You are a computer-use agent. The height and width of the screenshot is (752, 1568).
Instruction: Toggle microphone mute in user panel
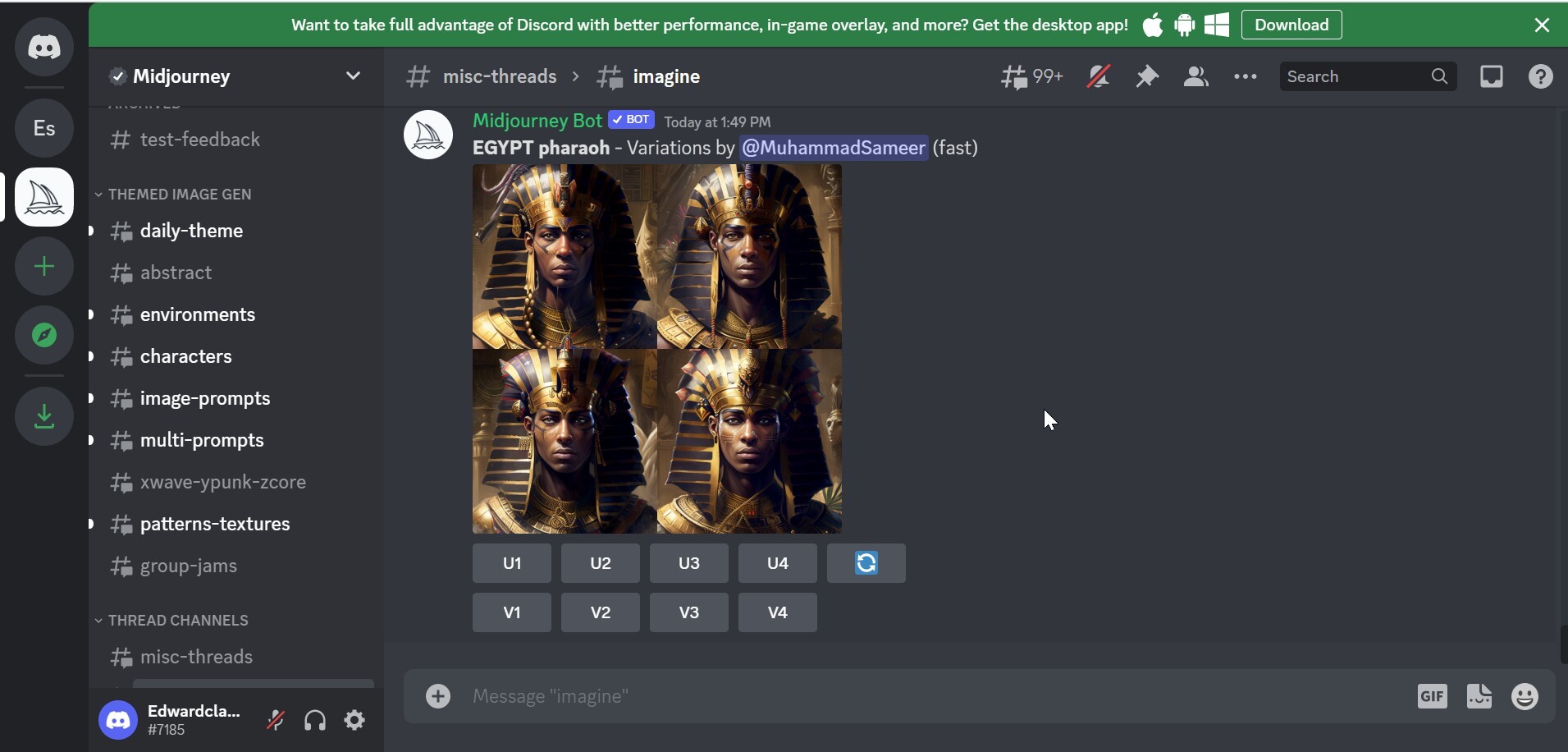(276, 721)
